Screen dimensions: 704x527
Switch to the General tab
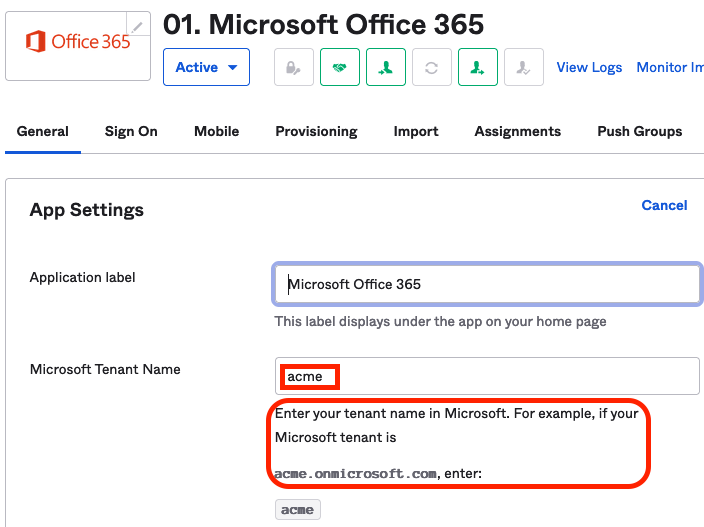click(43, 131)
